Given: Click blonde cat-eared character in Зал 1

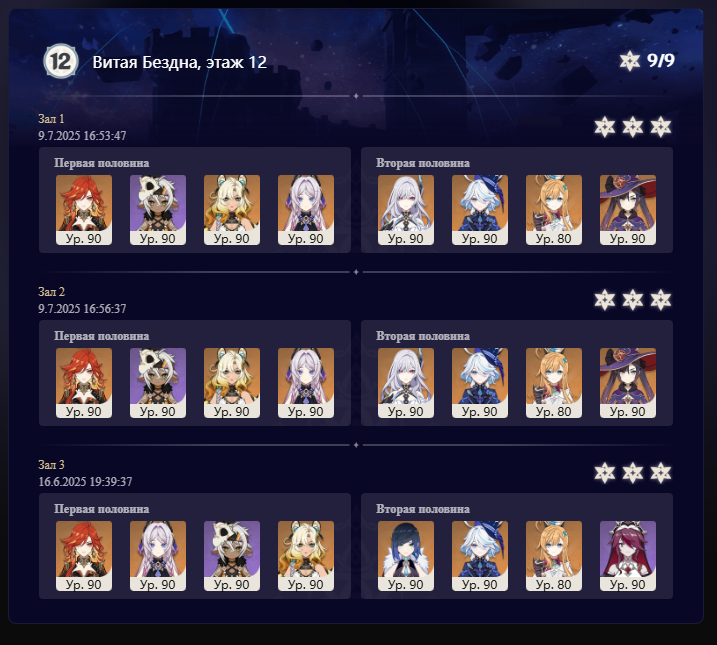Looking at the screenshot, I should pos(232,210).
